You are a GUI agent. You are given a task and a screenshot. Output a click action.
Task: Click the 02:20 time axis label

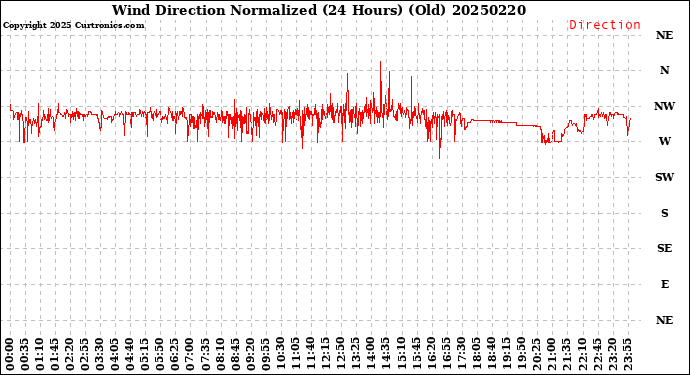[70, 355]
